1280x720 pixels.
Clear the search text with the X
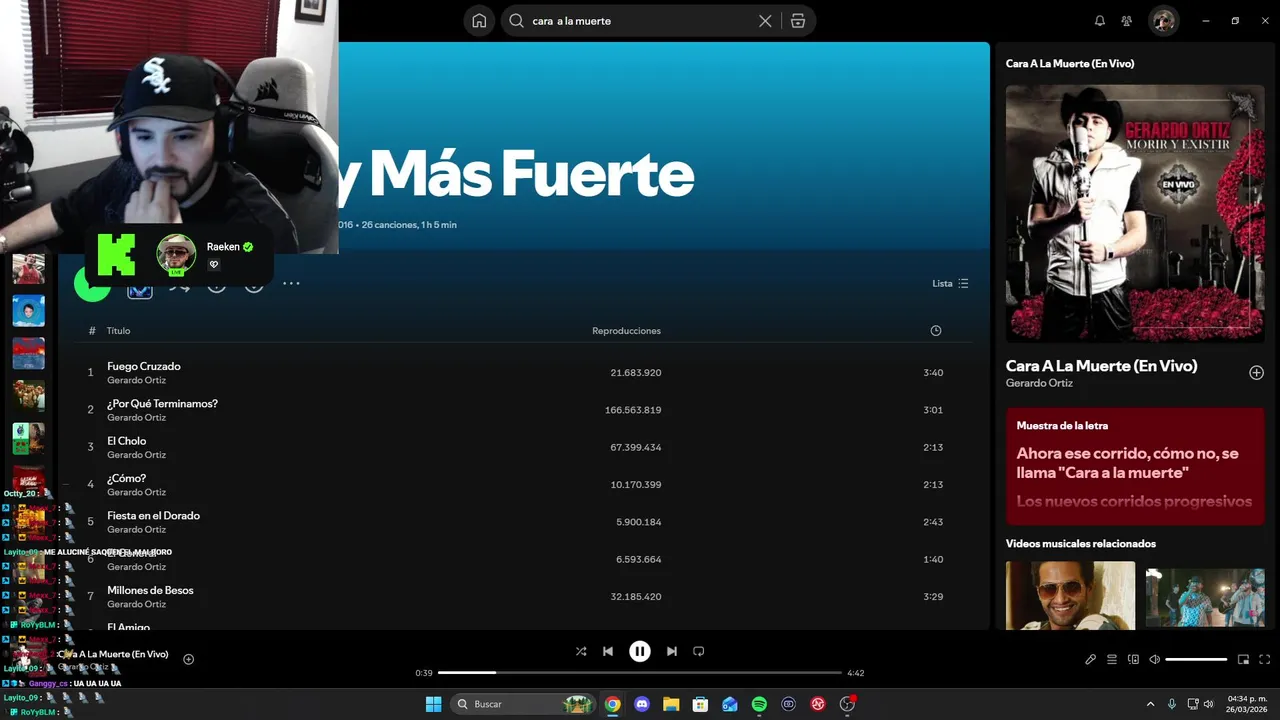(765, 21)
